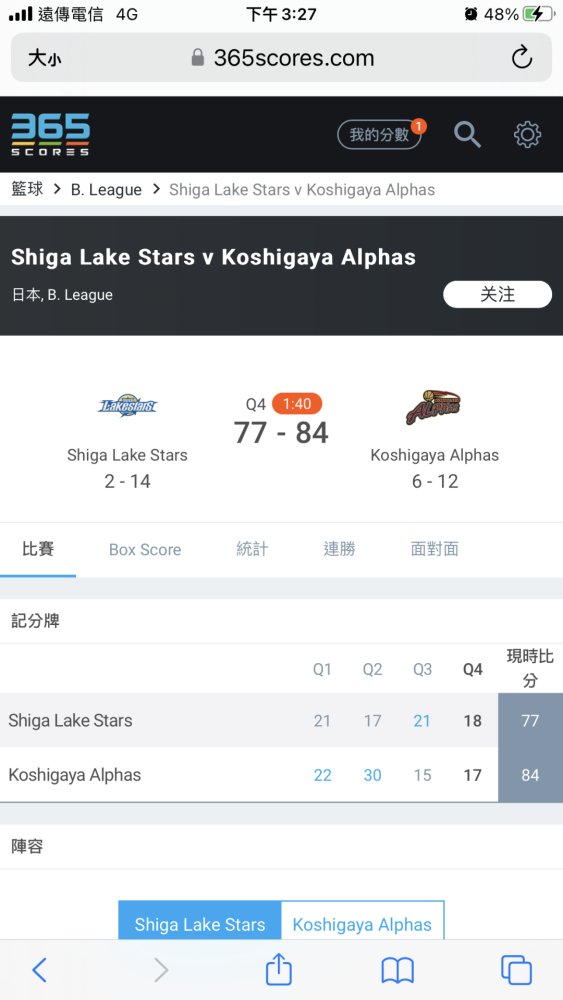Viewport: 563px width, 1000px height.
Task: Open the 面對面 head-to-head tab
Action: [434, 549]
